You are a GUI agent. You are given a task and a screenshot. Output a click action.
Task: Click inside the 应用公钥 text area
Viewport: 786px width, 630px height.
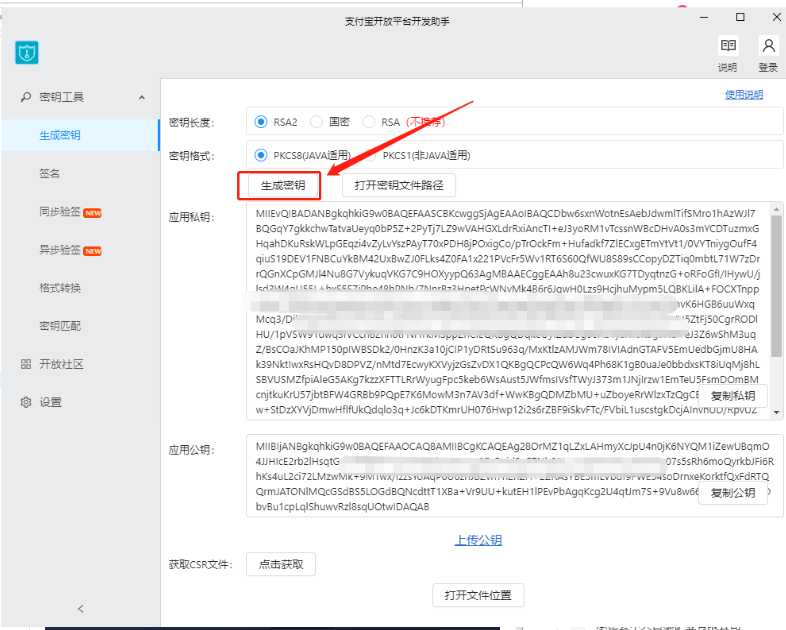coord(514,476)
